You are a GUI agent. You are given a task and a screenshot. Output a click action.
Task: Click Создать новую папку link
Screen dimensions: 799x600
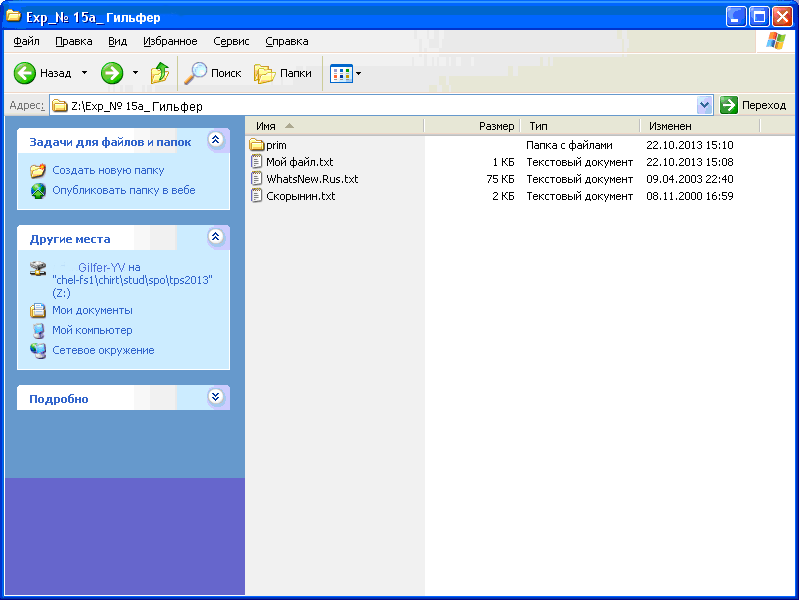(108, 170)
